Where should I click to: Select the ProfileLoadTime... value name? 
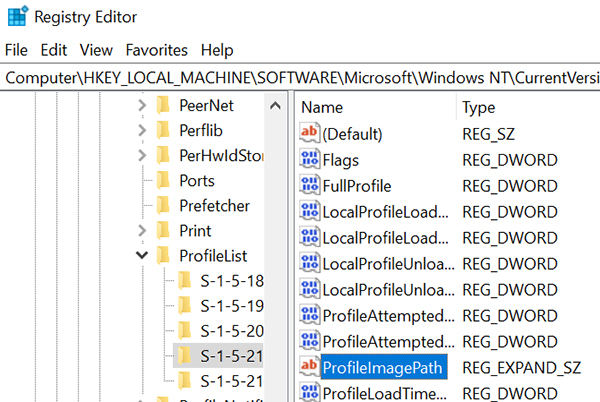(384, 394)
